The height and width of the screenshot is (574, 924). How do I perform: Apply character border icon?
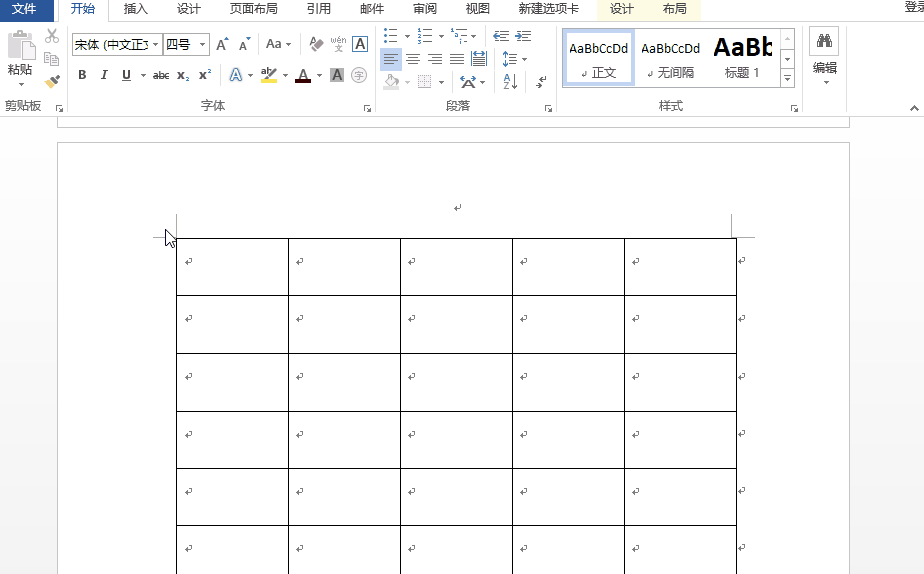click(359, 44)
